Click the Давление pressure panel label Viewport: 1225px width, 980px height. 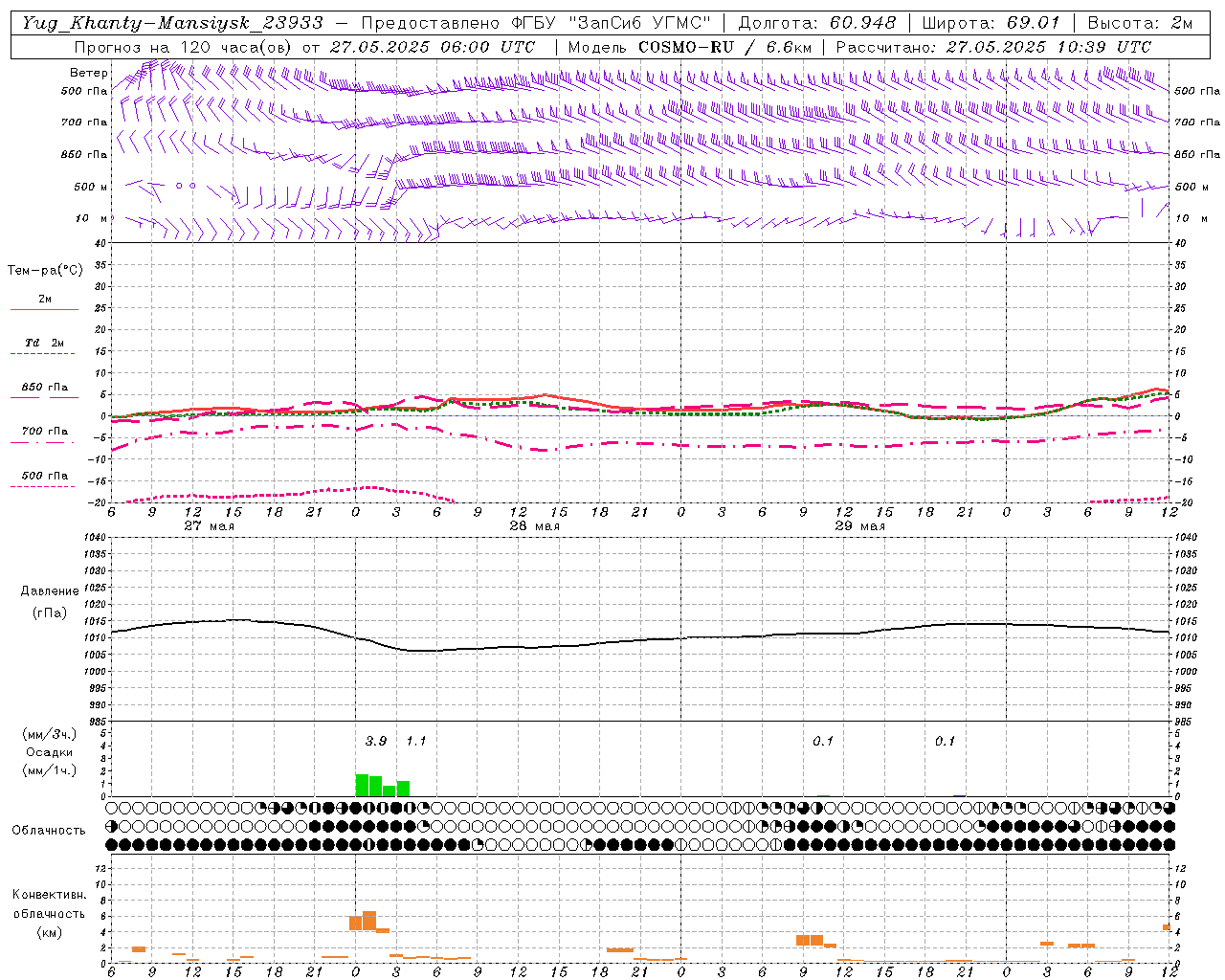pyautogui.click(x=50, y=591)
